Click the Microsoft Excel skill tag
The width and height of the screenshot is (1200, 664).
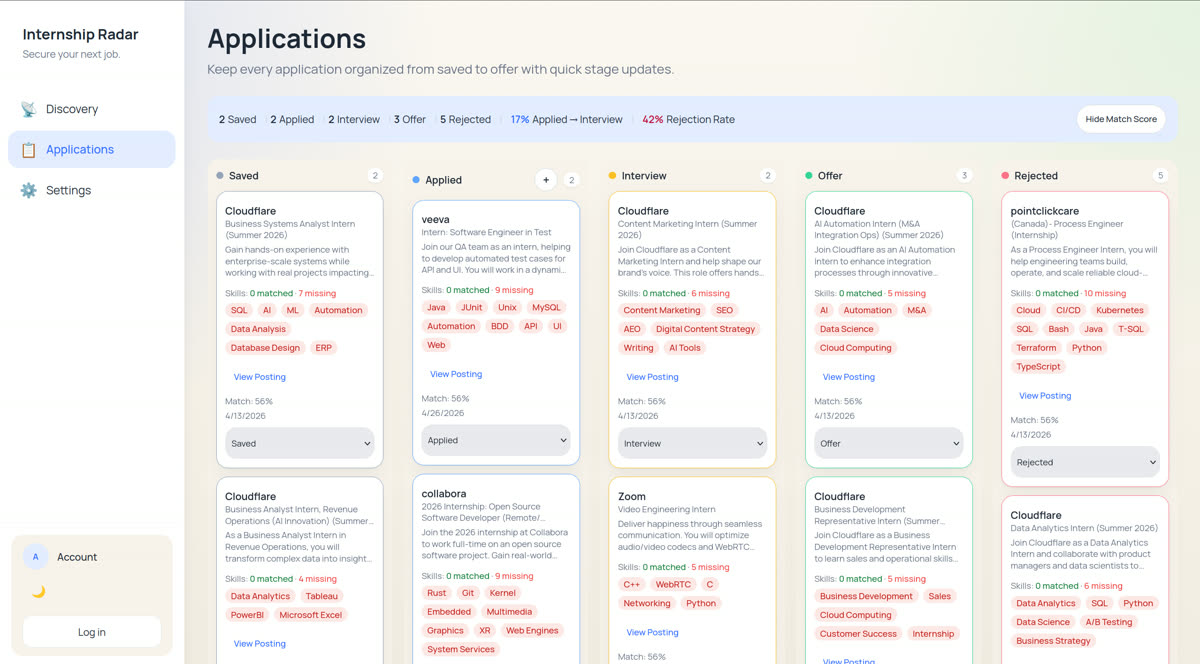(311, 615)
